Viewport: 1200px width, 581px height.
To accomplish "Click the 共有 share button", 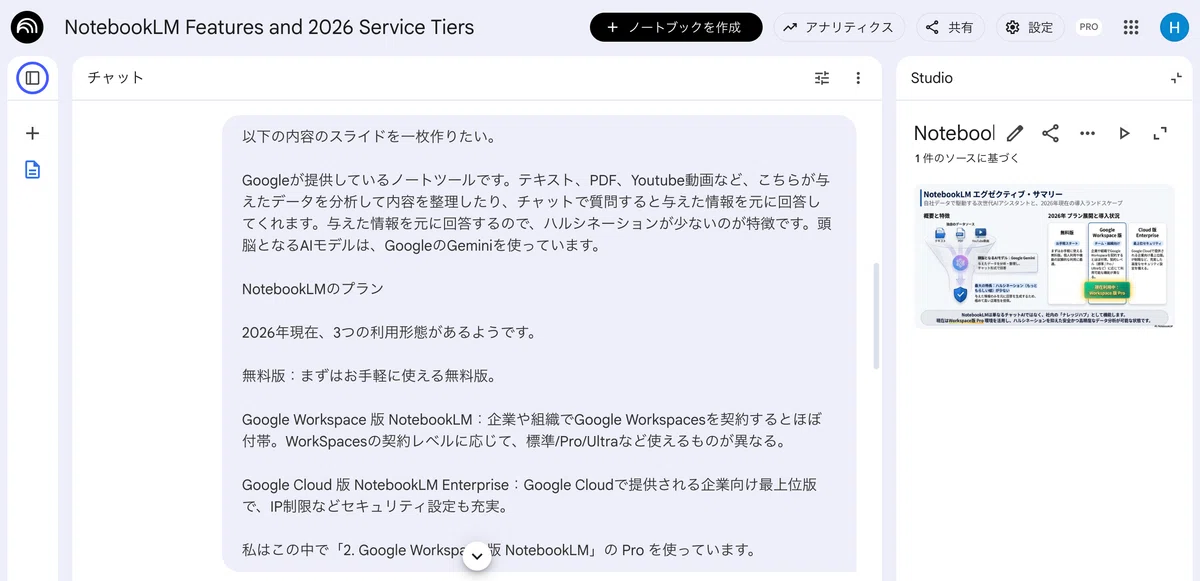I will pos(950,27).
